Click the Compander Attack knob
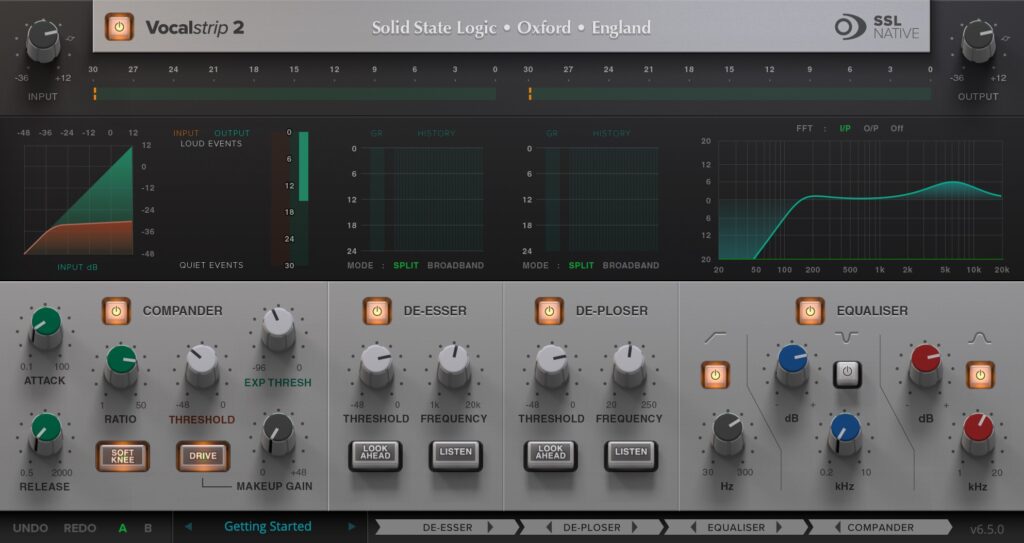1024x543 pixels. coord(46,327)
